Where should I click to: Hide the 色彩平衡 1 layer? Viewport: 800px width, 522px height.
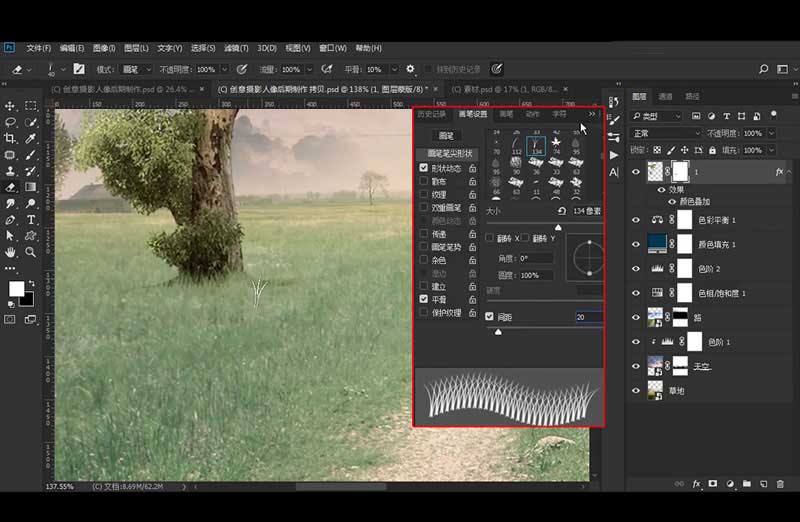635,219
